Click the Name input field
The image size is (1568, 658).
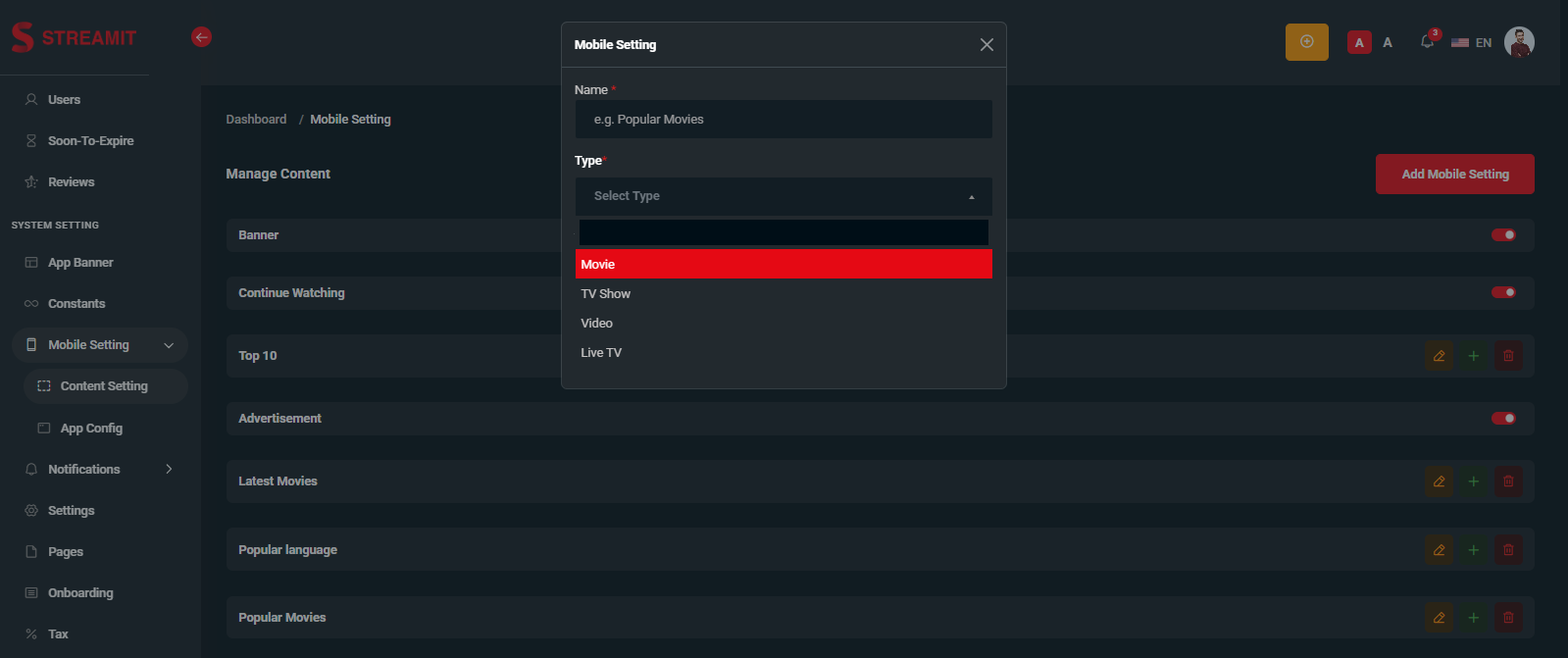[783, 120]
